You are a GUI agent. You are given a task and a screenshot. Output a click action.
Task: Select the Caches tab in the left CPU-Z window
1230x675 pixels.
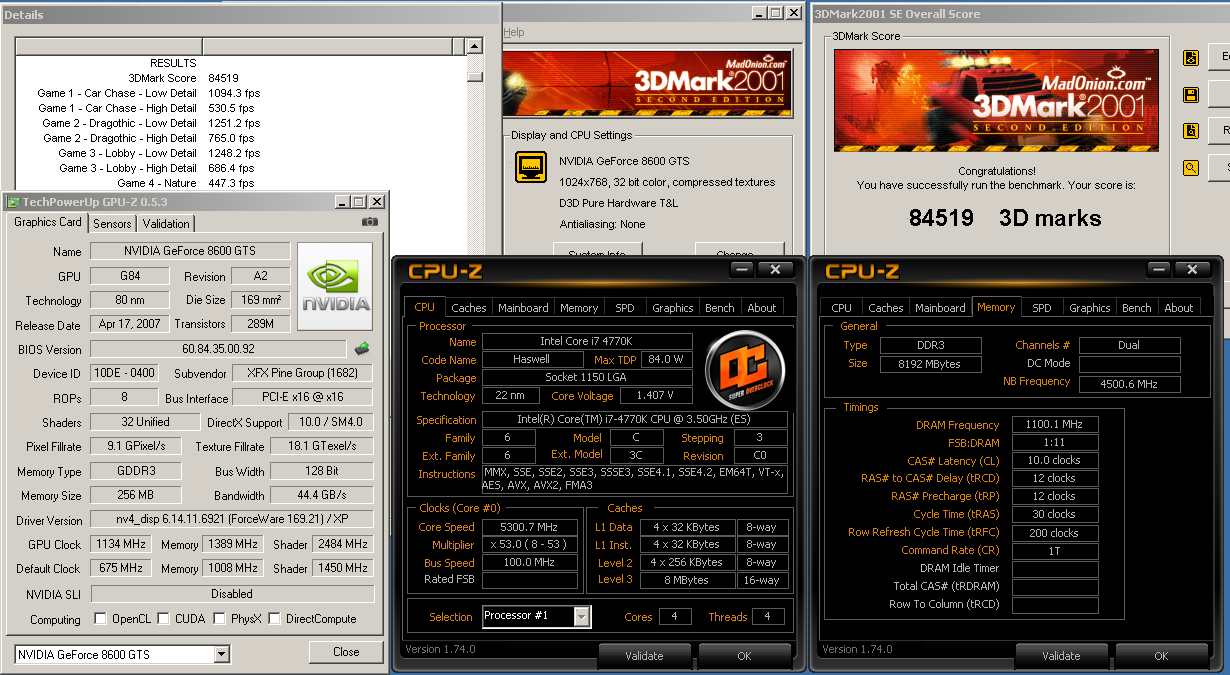pyautogui.click(x=468, y=308)
